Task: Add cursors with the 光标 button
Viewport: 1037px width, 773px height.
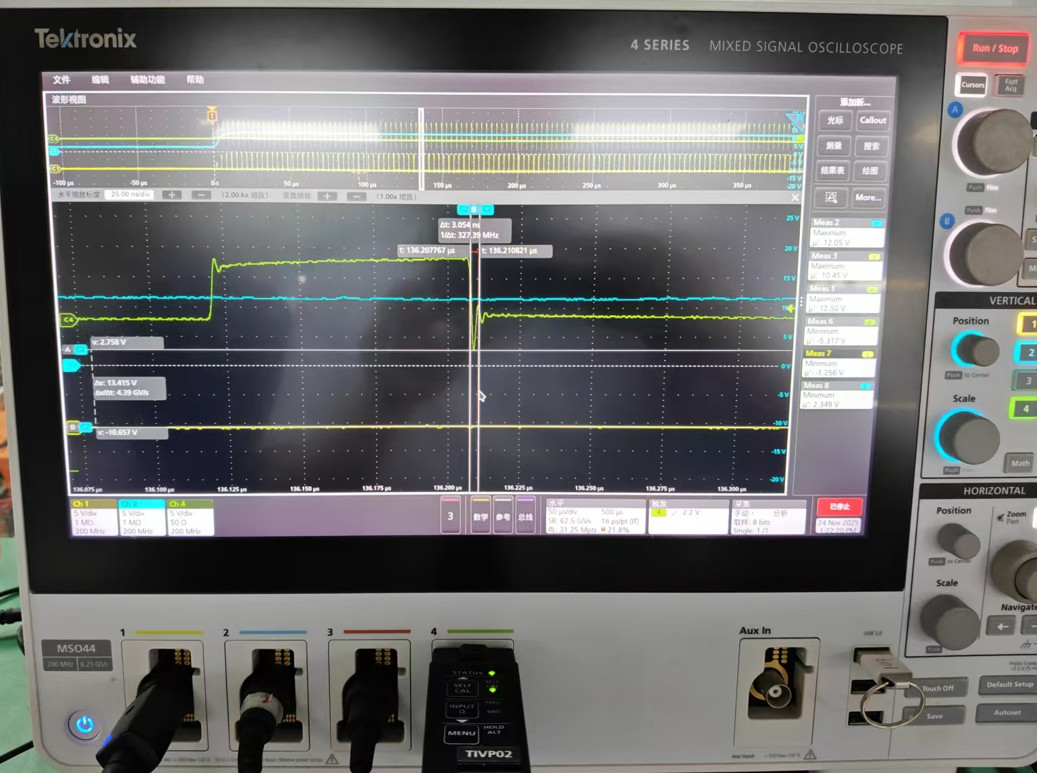Action: point(835,120)
